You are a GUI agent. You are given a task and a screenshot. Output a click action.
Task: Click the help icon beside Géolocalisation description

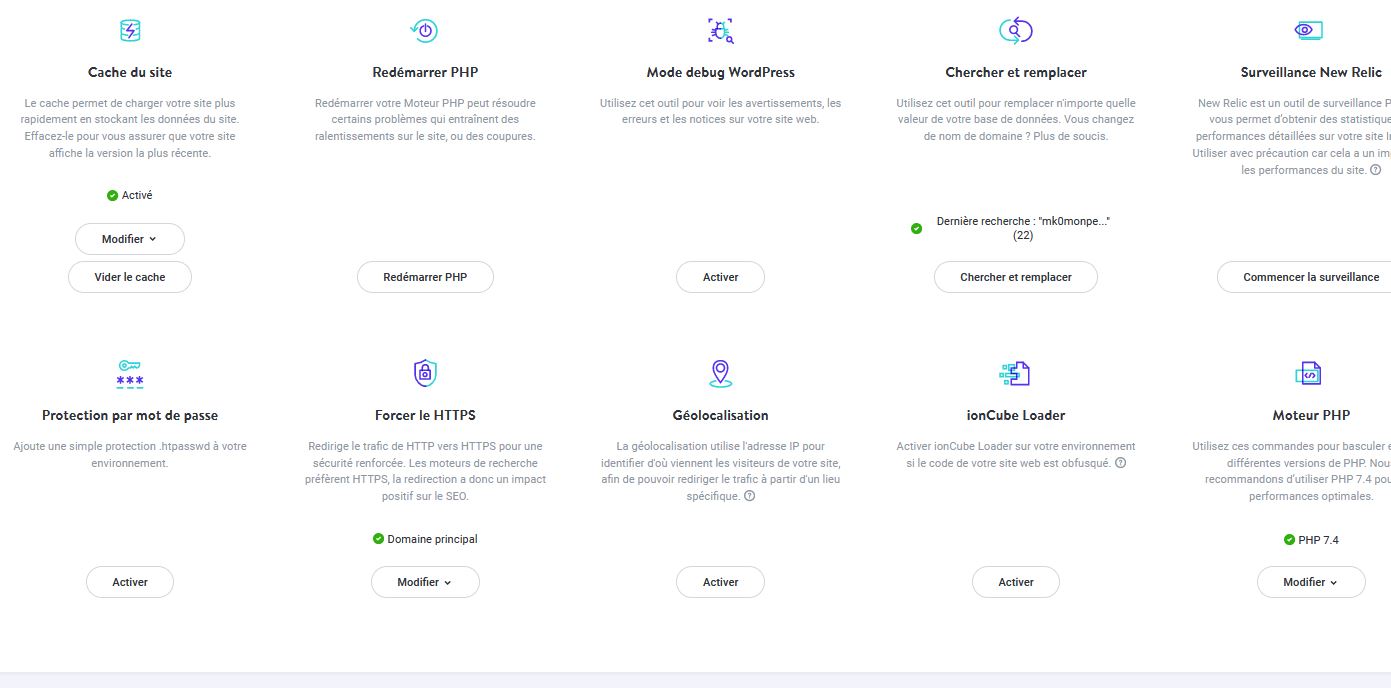[750, 496]
